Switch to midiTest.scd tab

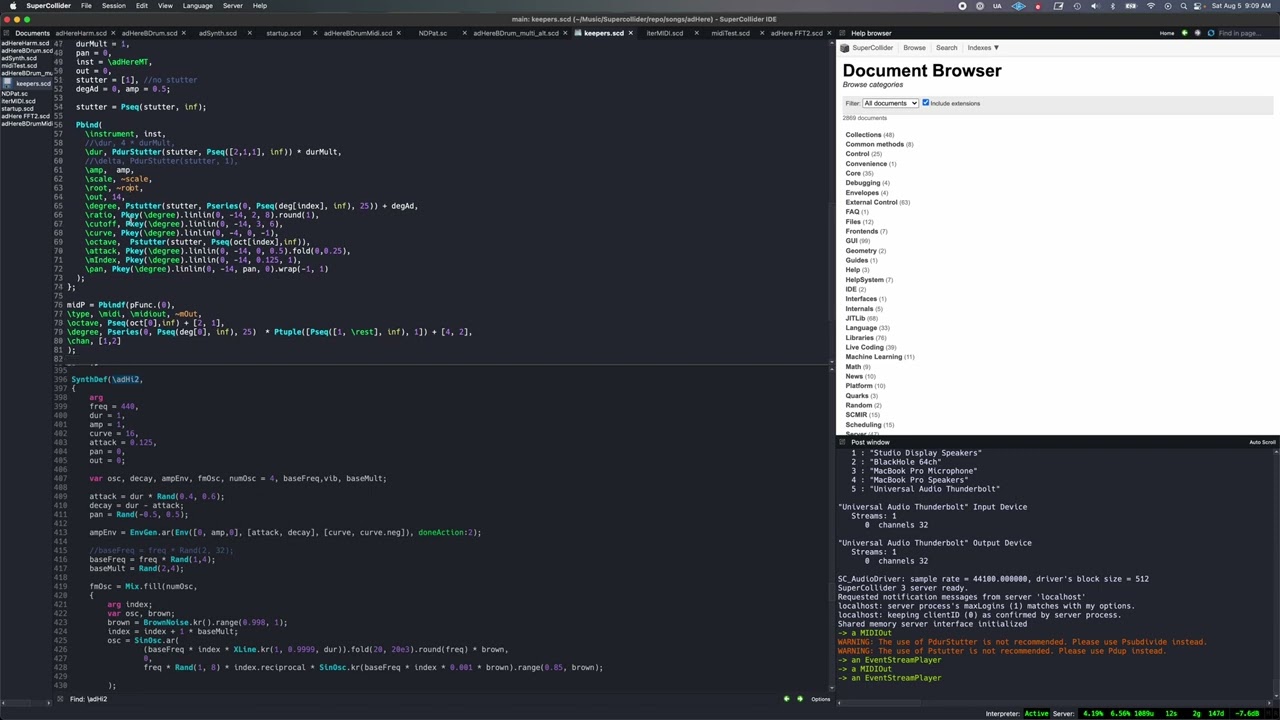pos(730,33)
